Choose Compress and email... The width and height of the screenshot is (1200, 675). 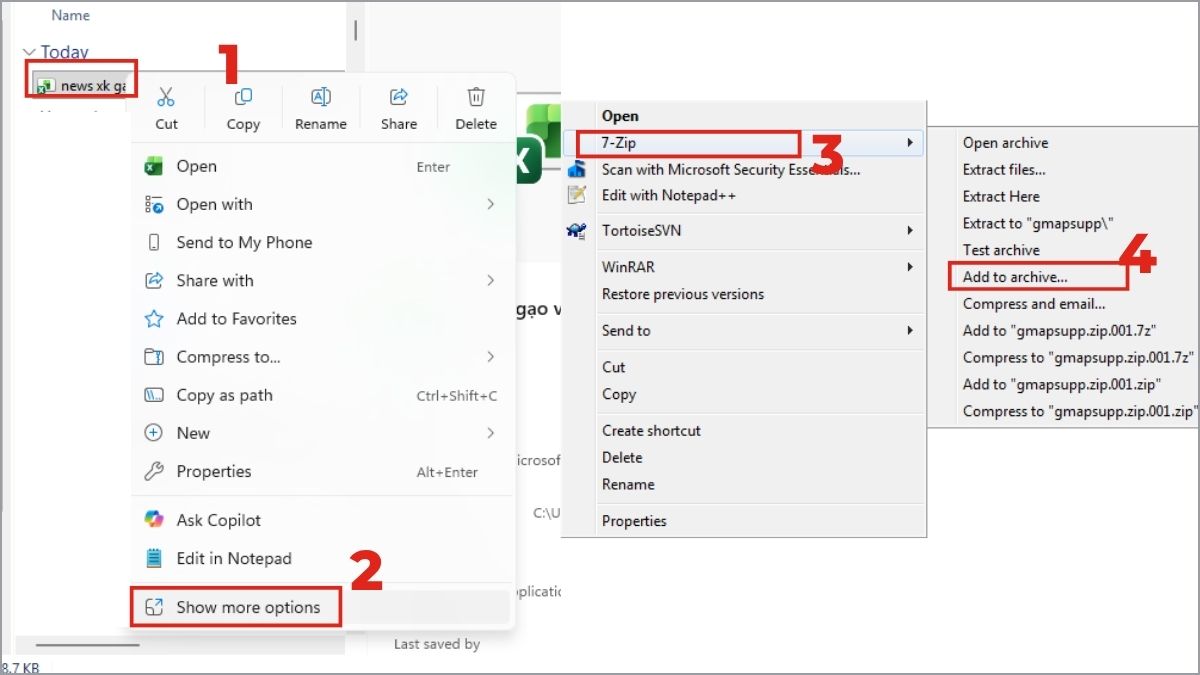point(1034,304)
